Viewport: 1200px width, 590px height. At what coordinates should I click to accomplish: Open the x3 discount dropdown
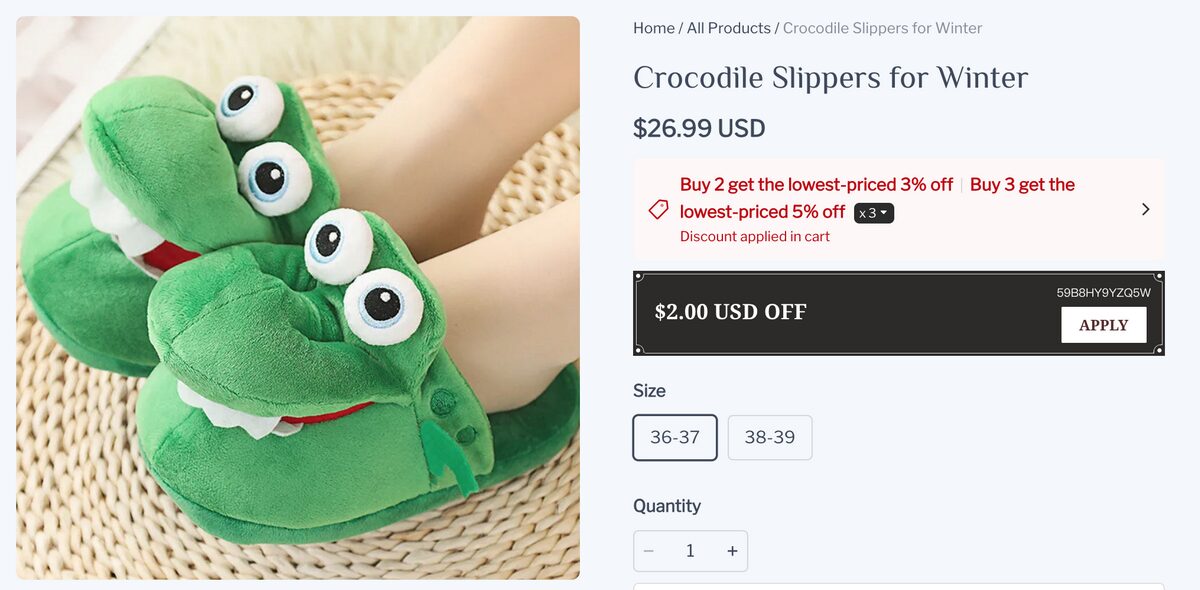(x=874, y=212)
